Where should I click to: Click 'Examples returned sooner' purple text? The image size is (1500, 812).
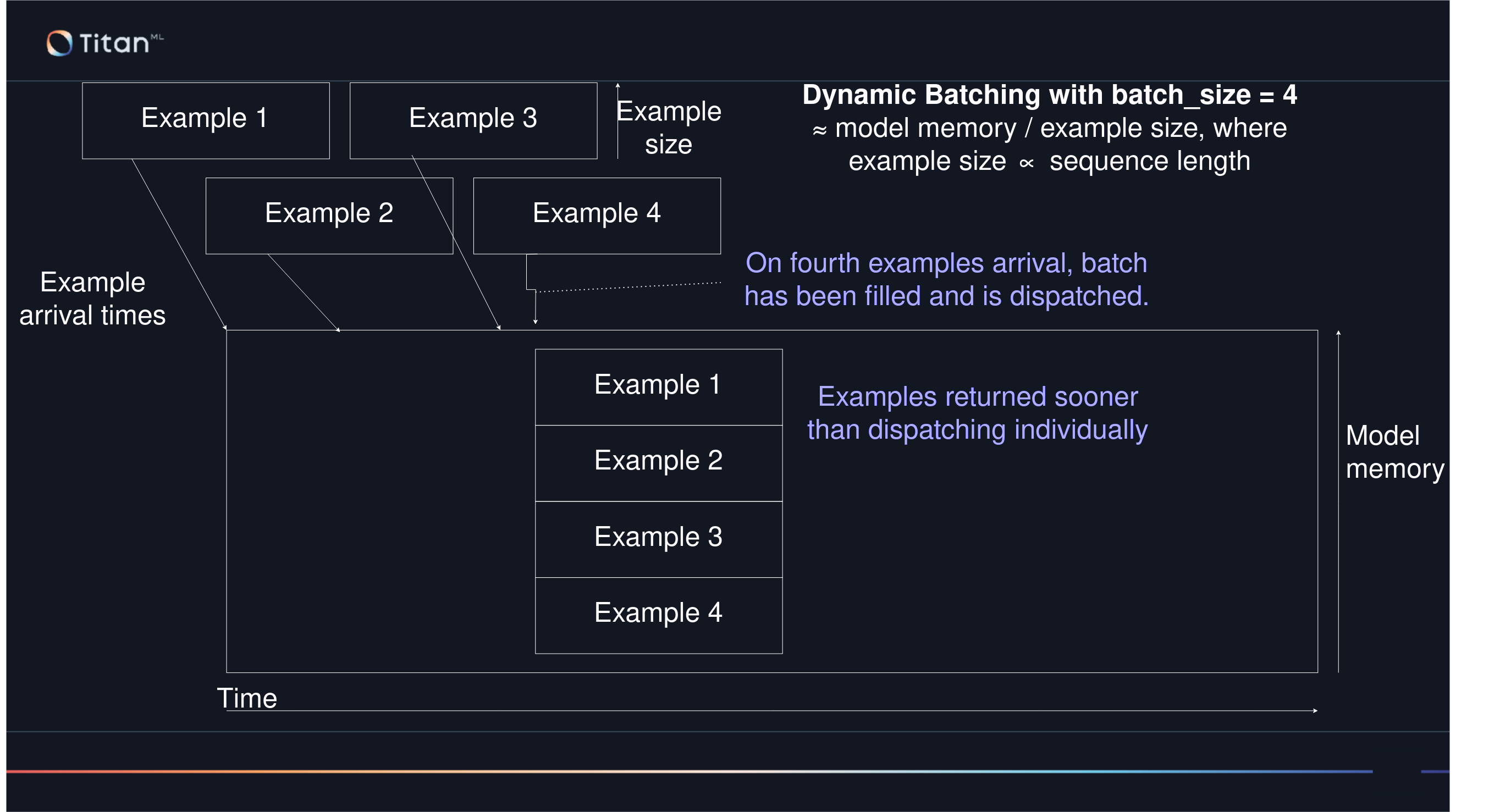tap(977, 413)
